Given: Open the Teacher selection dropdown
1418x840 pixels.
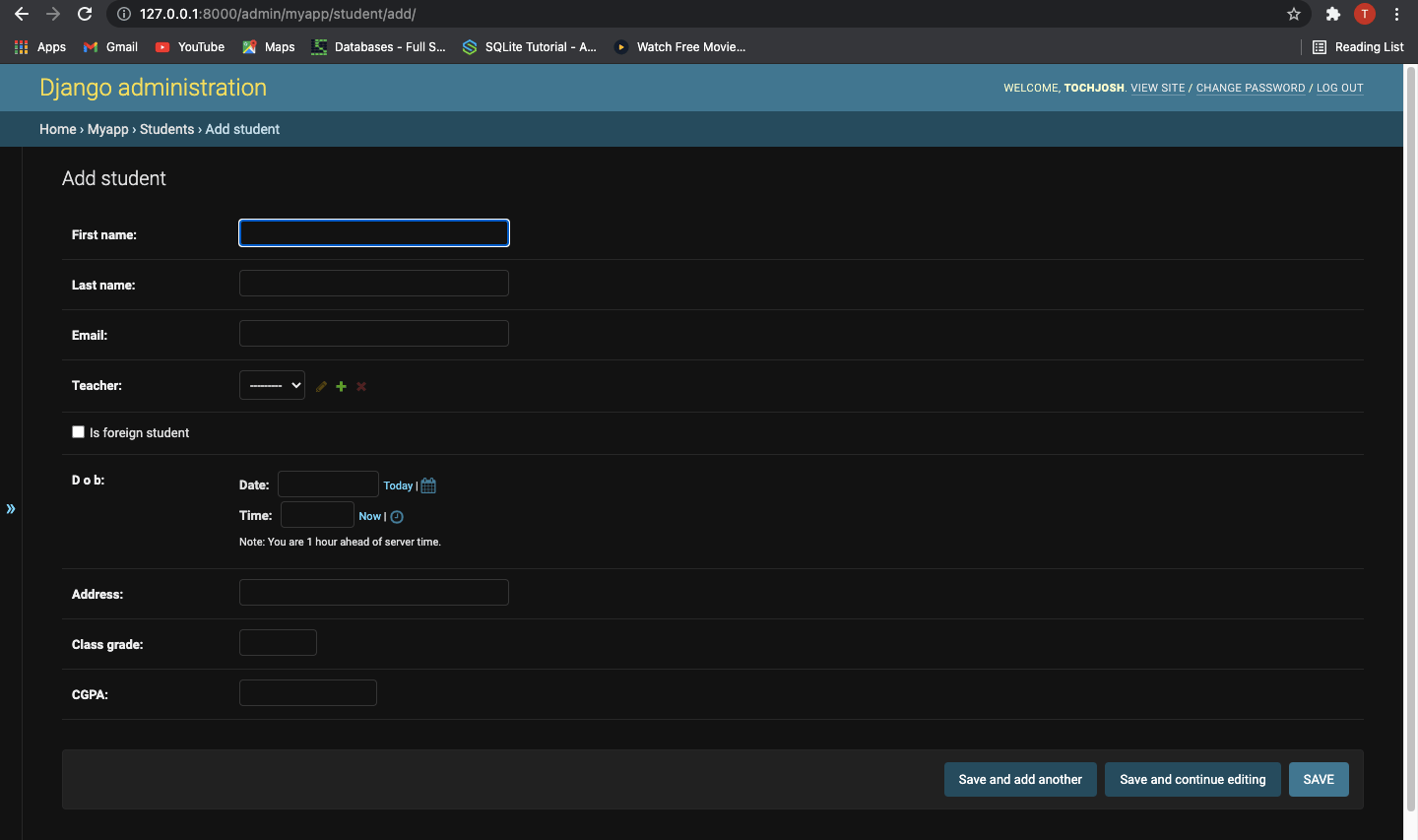Looking at the screenshot, I should click(272, 385).
